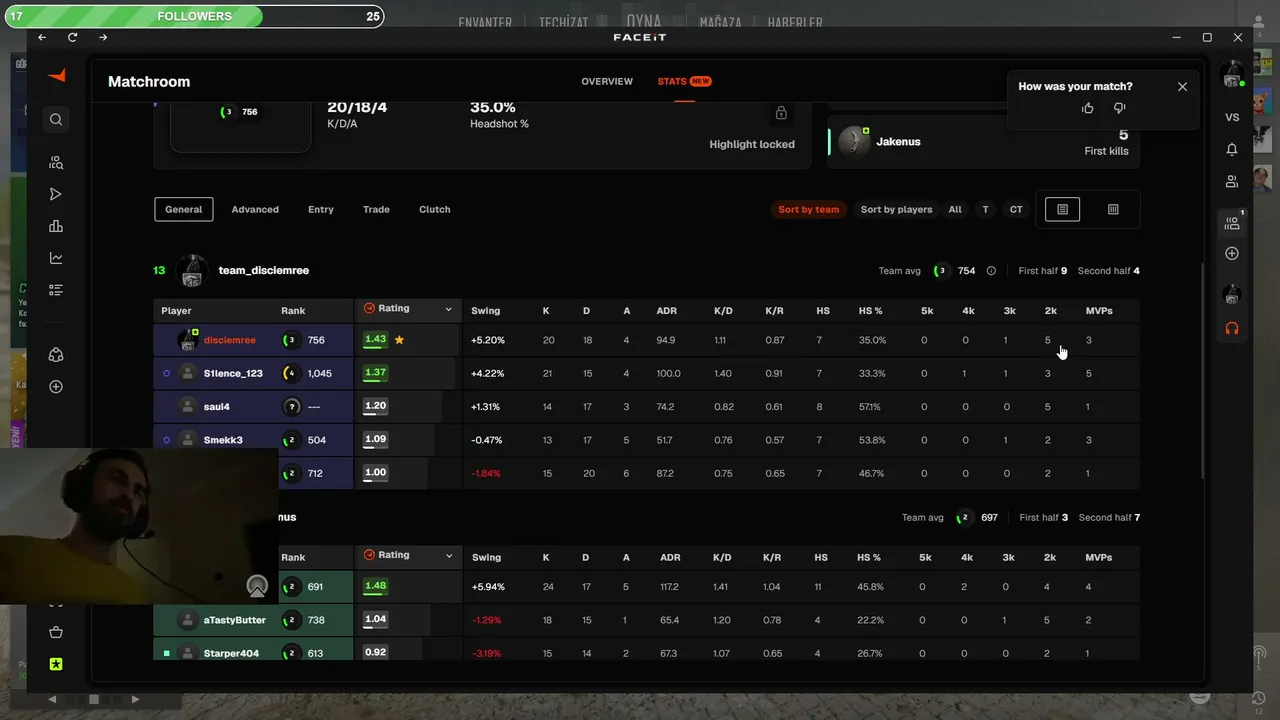Screen dimensions: 1280x720
Task: Enable Sort by team option
Action: point(809,209)
